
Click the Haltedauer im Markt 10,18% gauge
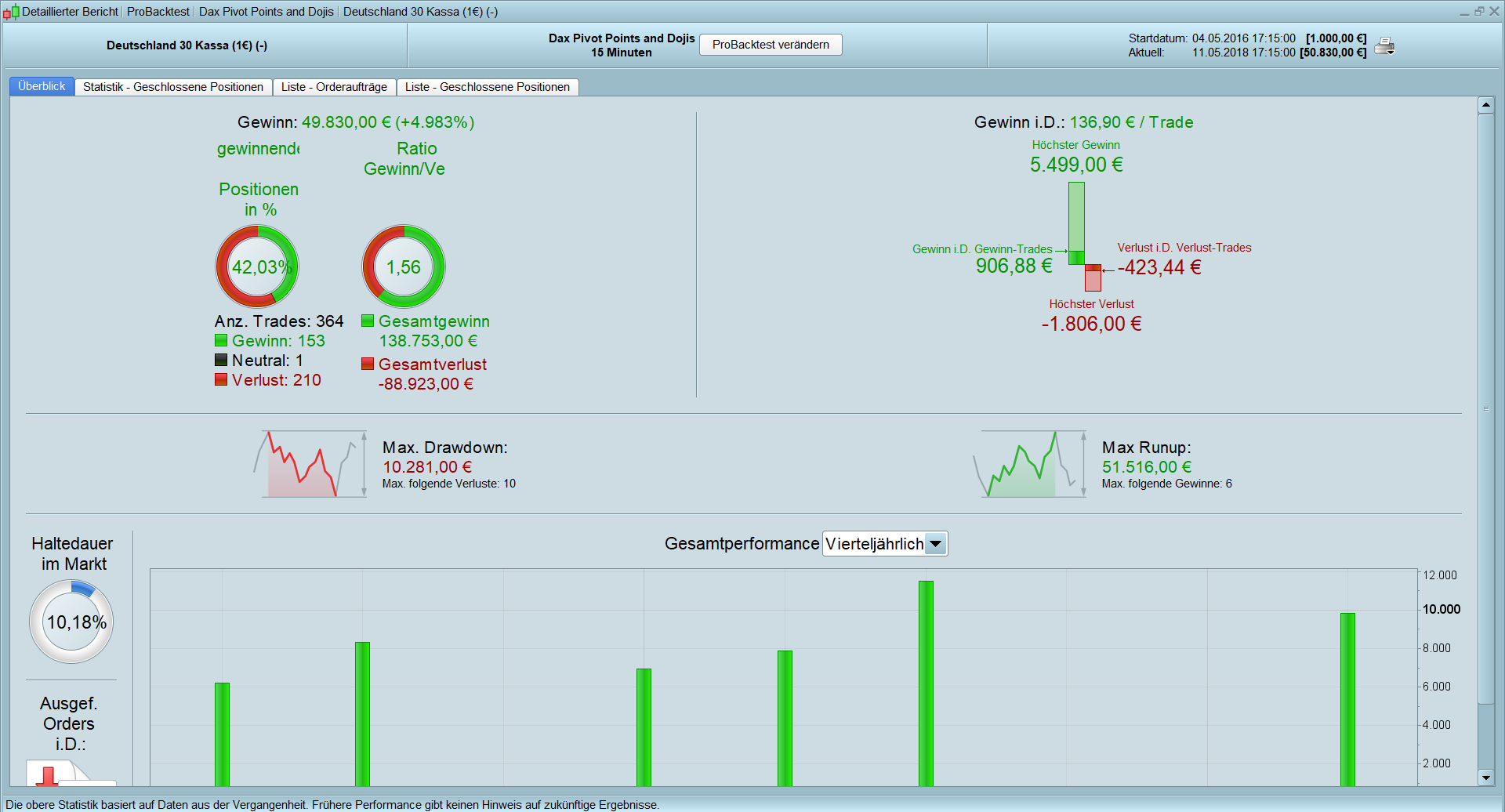pyautogui.click(x=71, y=622)
